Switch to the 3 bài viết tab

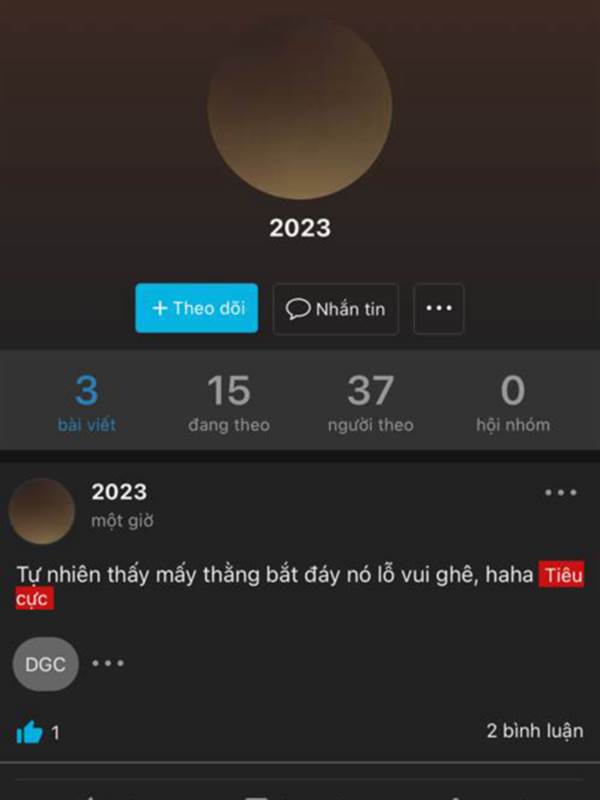click(86, 403)
